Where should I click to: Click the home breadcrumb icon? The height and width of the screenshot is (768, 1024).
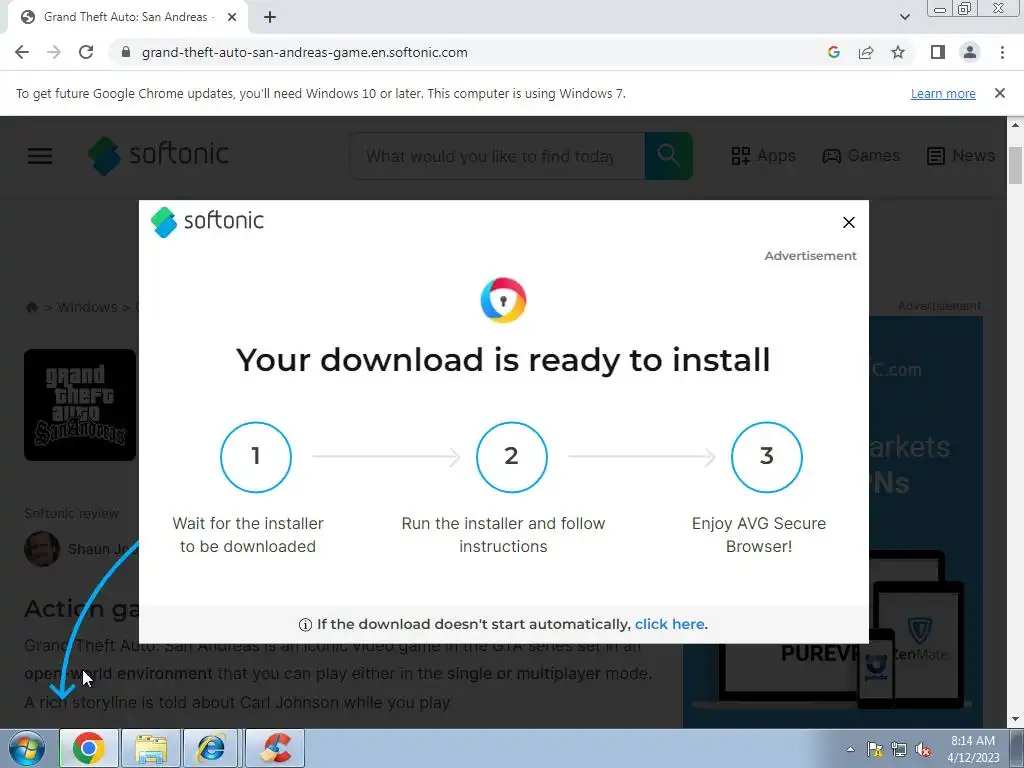click(x=31, y=307)
